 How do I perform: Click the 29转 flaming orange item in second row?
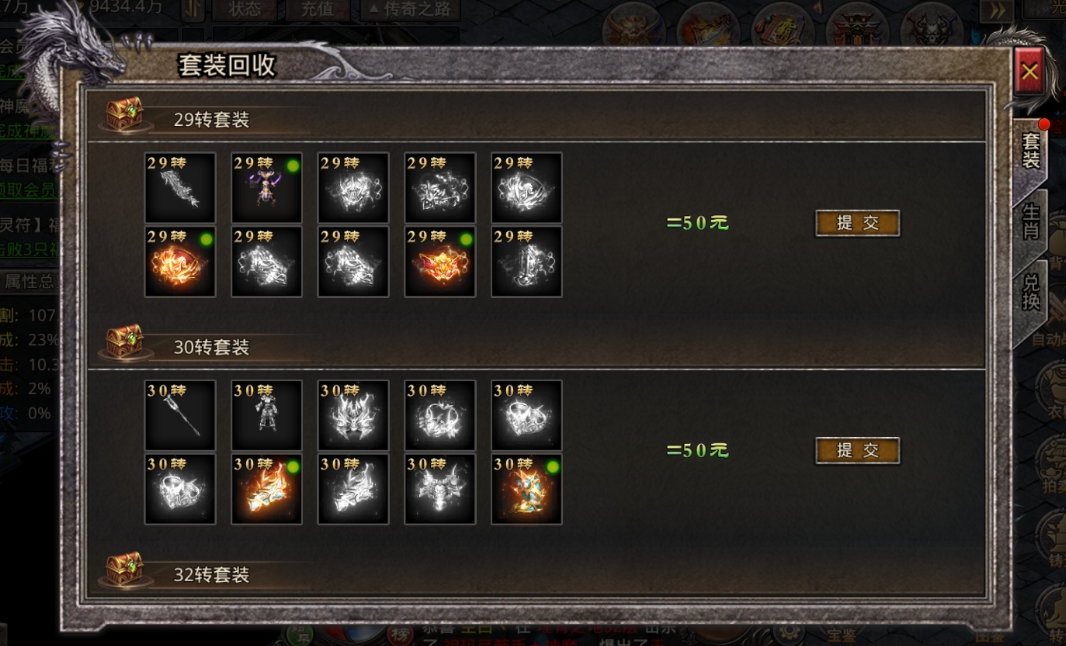tap(180, 262)
